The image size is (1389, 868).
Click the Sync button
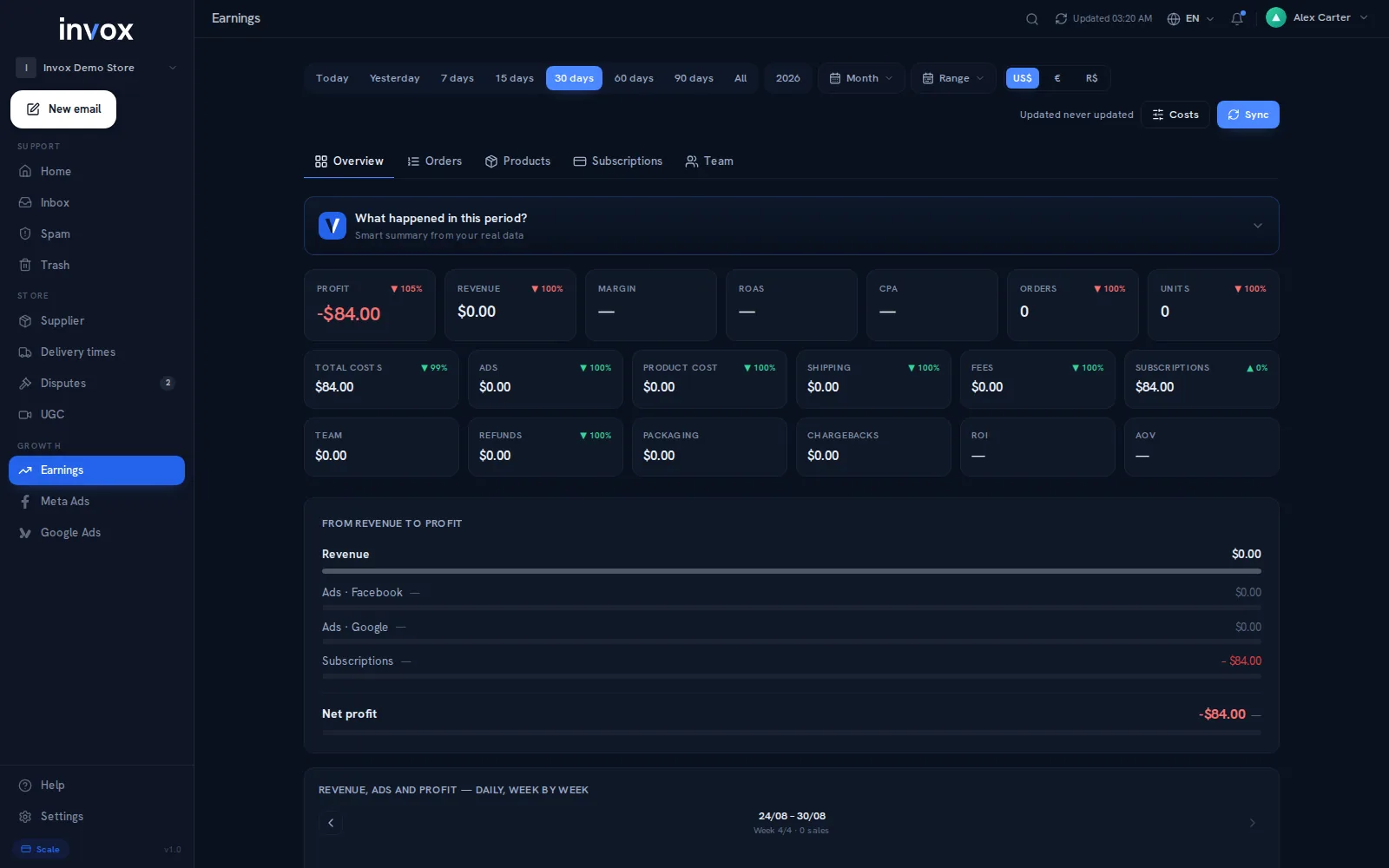pos(1247,115)
